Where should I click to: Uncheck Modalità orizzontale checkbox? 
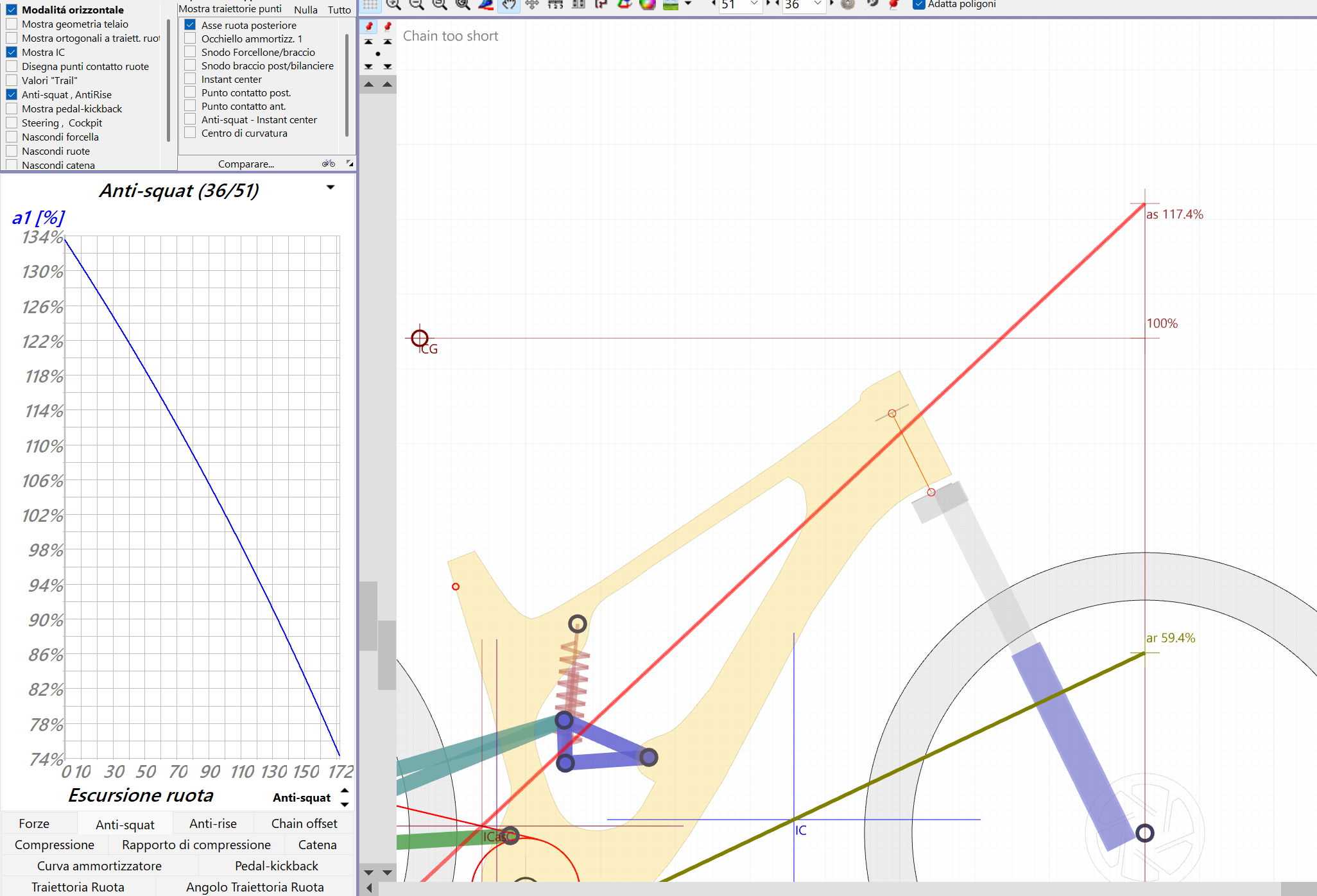coord(12,10)
